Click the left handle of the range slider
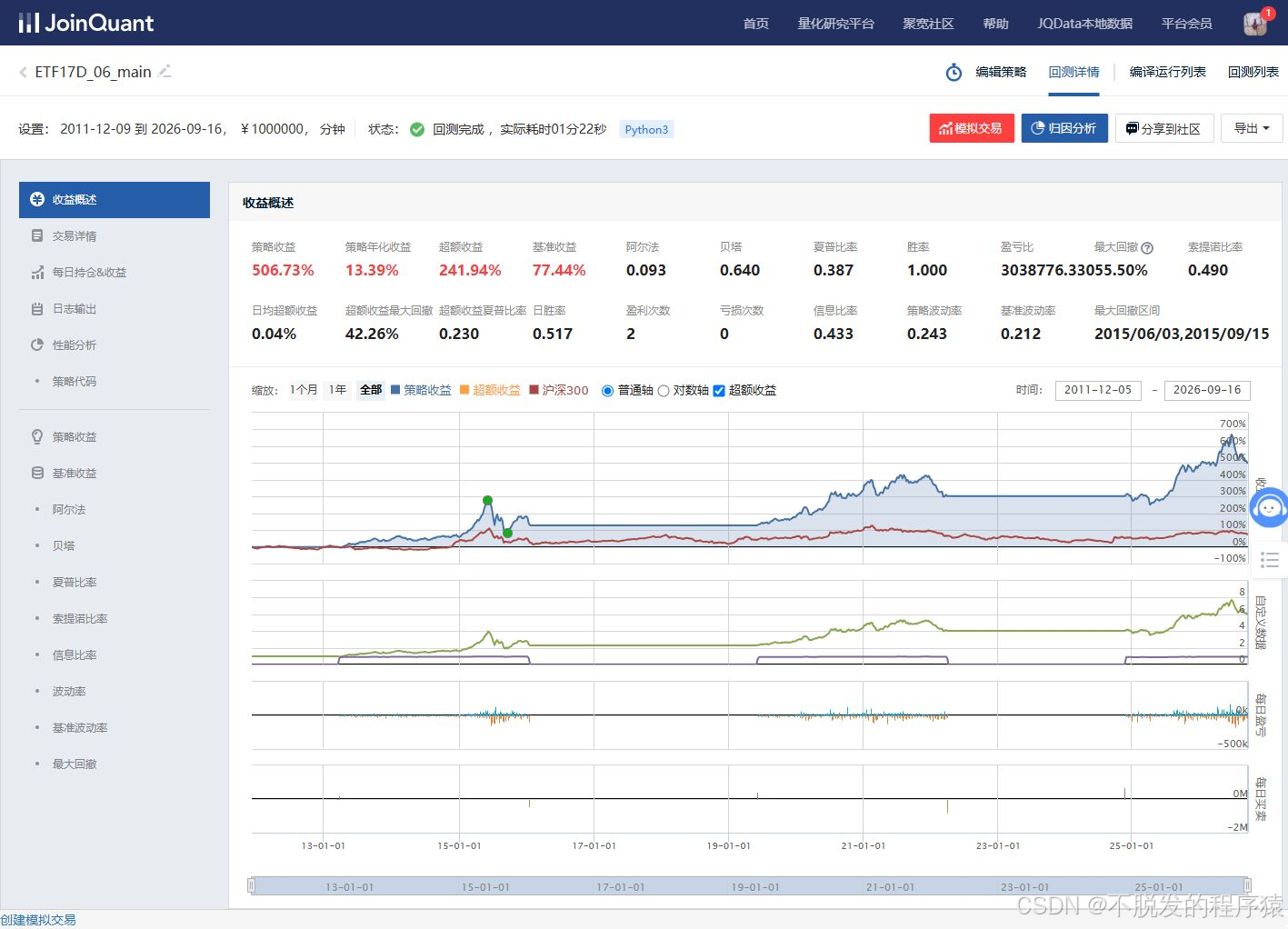The image size is (1288, 929). pos(252,885)
